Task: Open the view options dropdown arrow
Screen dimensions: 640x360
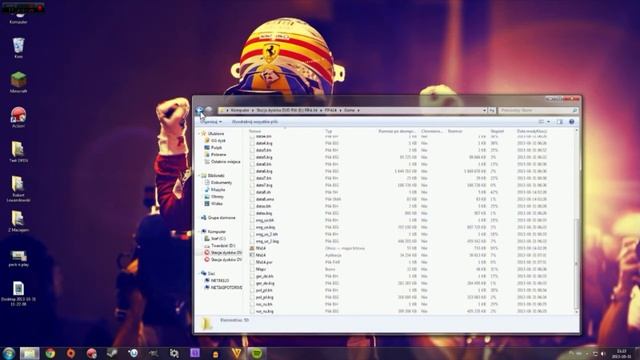Action: [548, 122]
